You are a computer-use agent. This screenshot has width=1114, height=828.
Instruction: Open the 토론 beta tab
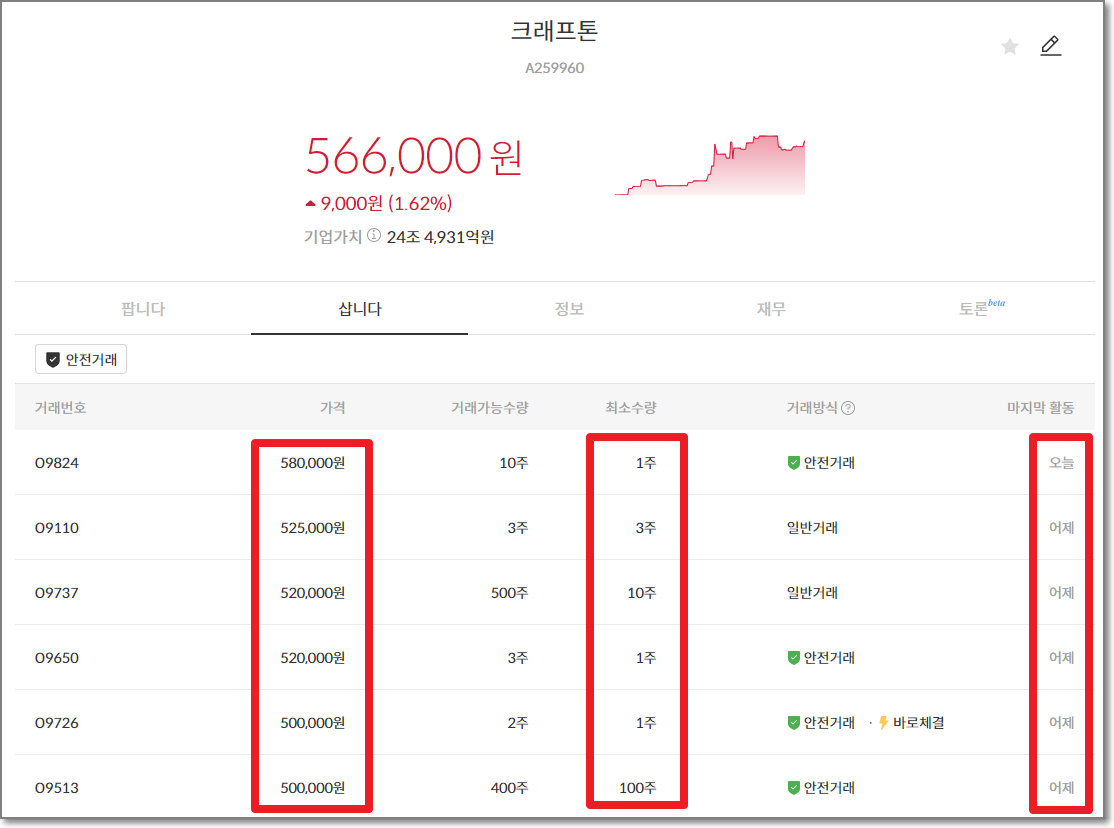982,308
